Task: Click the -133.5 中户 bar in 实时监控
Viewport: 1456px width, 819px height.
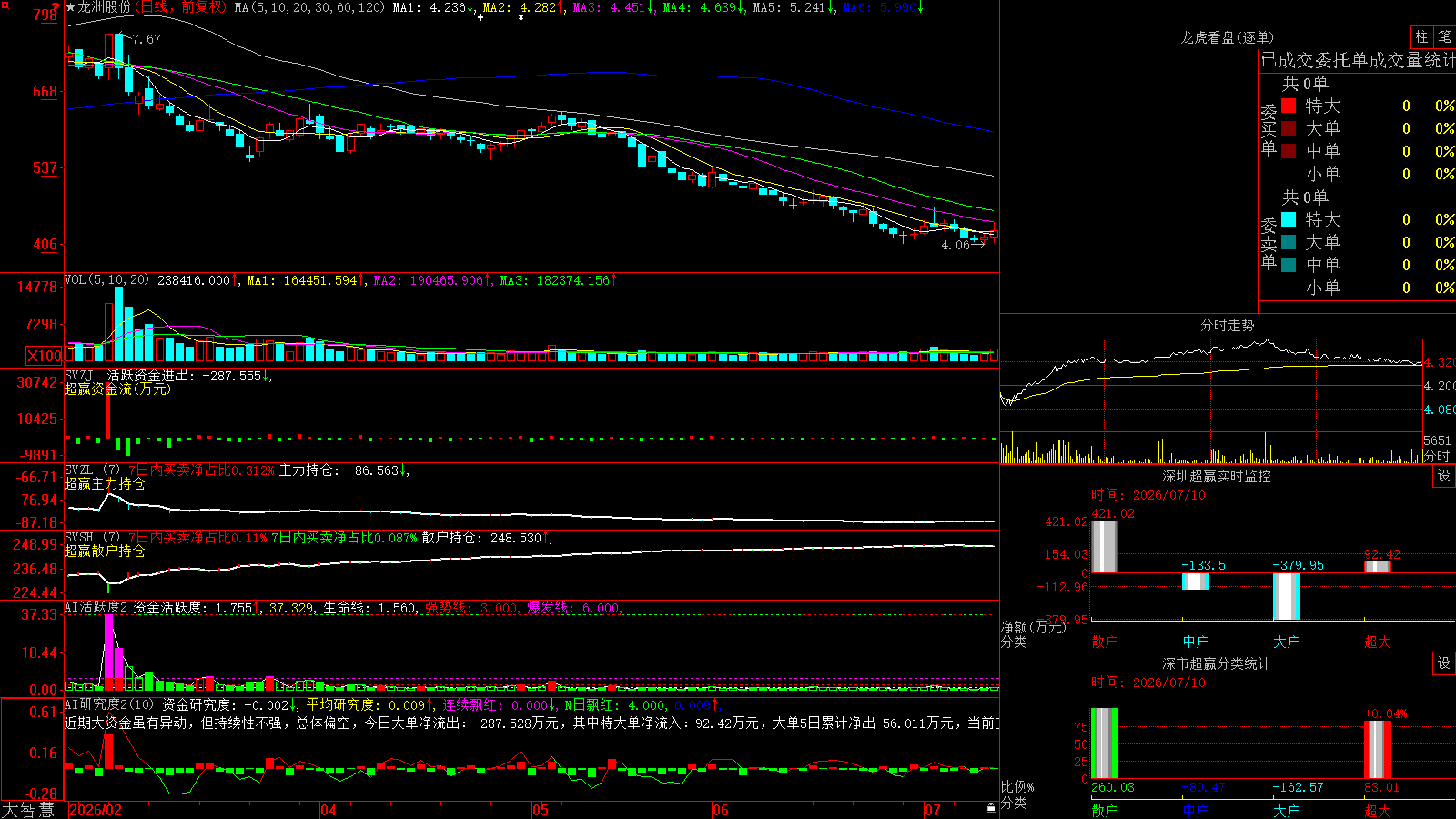Action: [x=1196, y=581]
